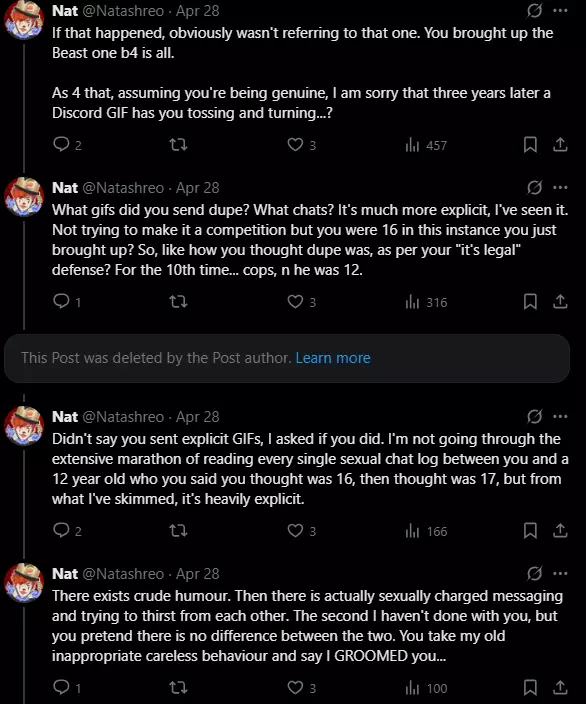The height and width of the screenshot is (704, 586).
Task: Open Grok icon on first post
Action: click(x=534, y=10)
